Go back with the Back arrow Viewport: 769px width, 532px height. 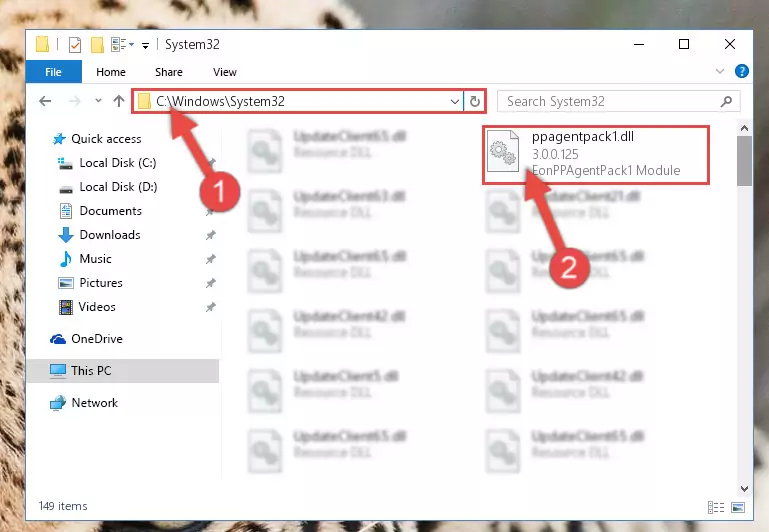pos(45,101)
